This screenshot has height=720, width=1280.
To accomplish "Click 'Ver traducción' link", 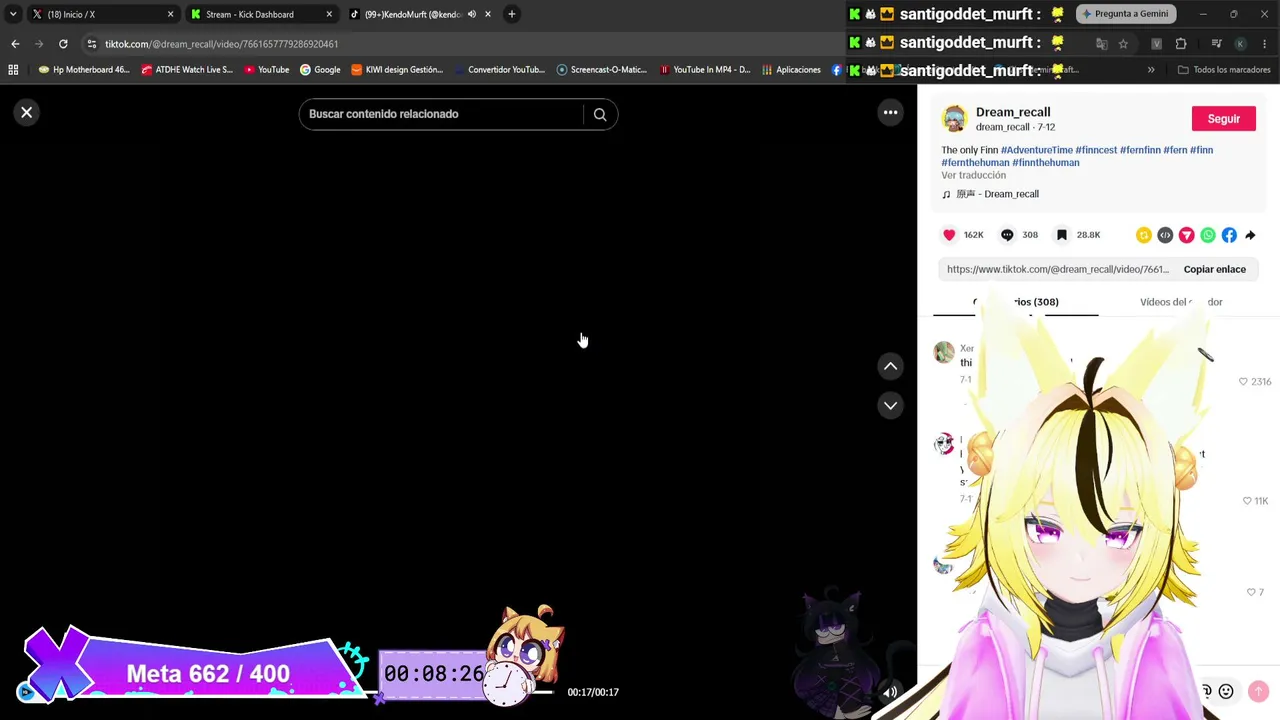I will coord(973,175).
